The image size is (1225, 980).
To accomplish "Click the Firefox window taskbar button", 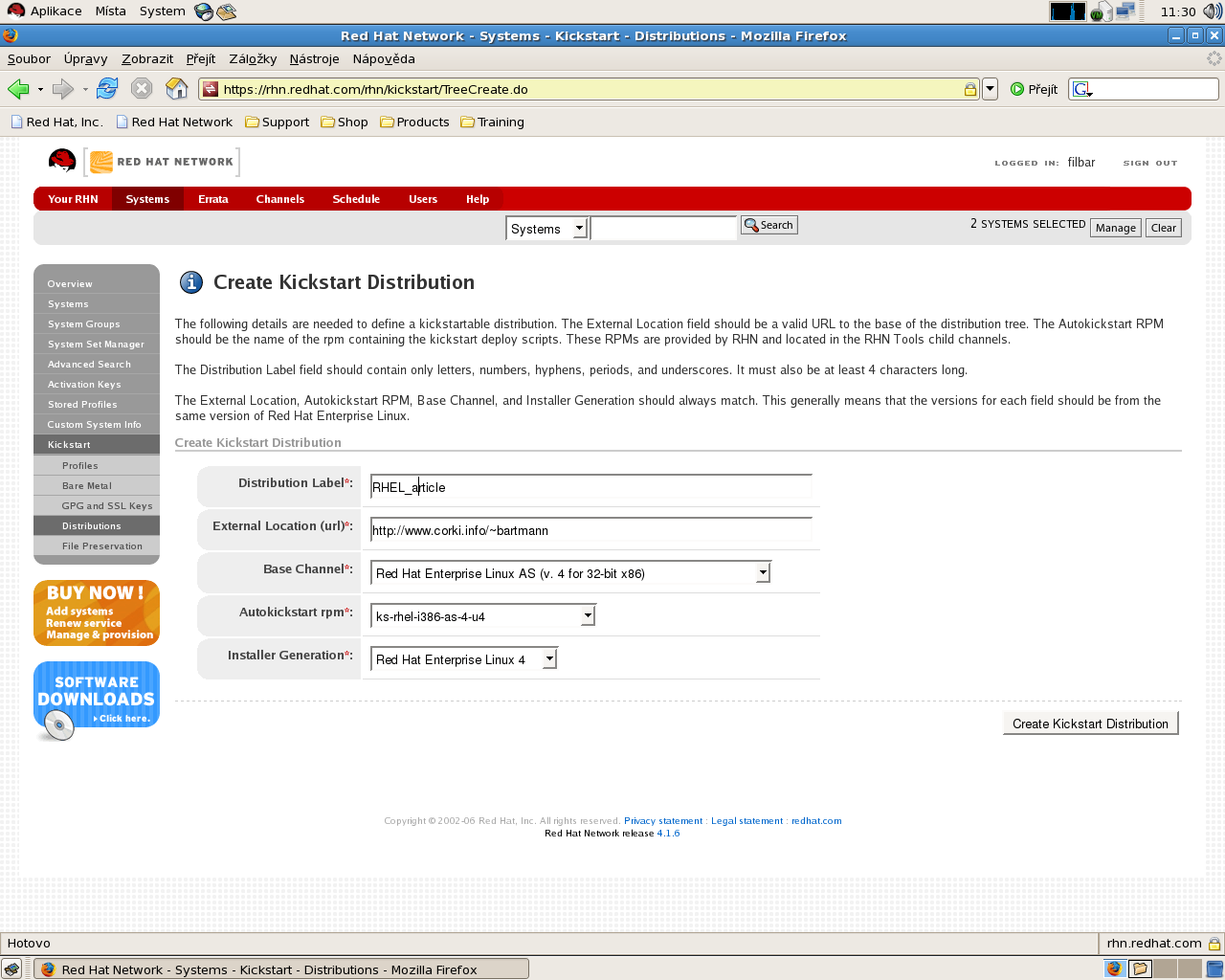I will [282, 969].
